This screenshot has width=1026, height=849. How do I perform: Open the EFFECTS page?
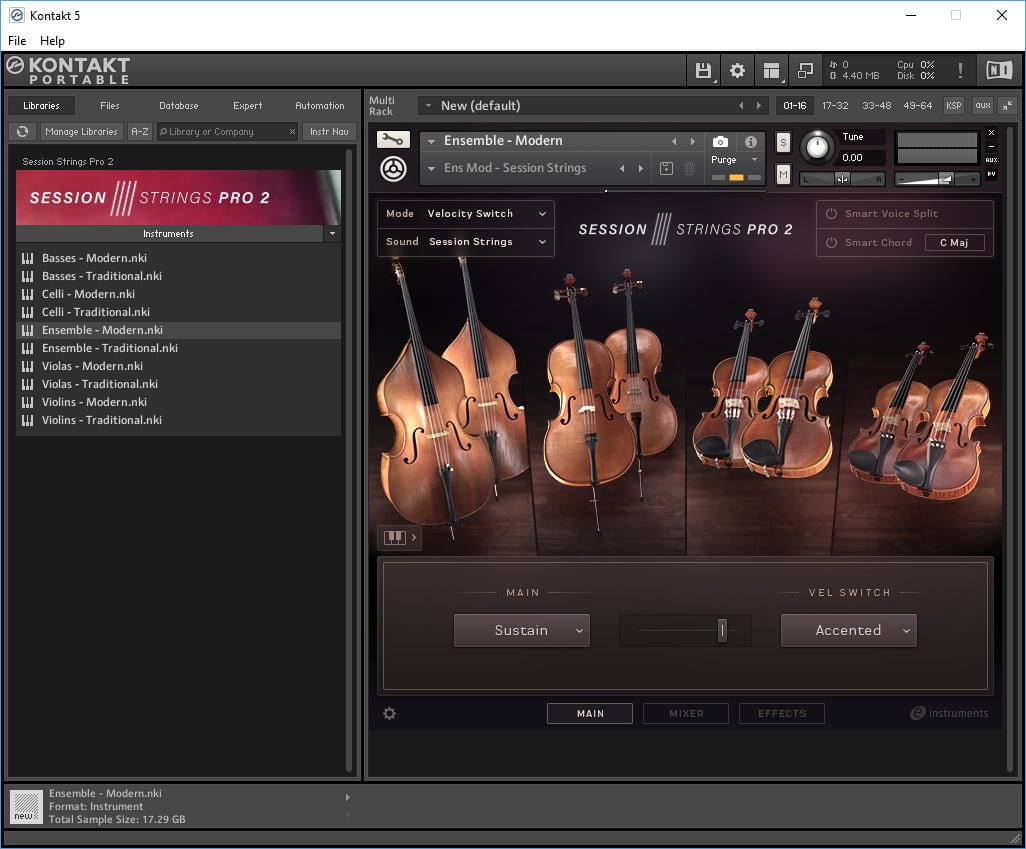pyautogui.click(x=782, y=714)
